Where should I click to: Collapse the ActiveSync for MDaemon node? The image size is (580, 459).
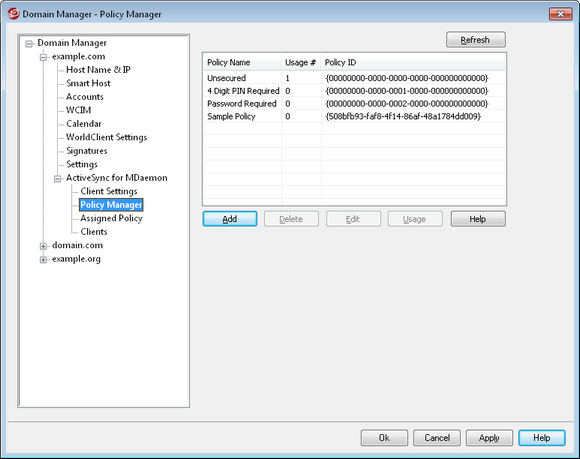pyautogui.click(x=57, y=179)
